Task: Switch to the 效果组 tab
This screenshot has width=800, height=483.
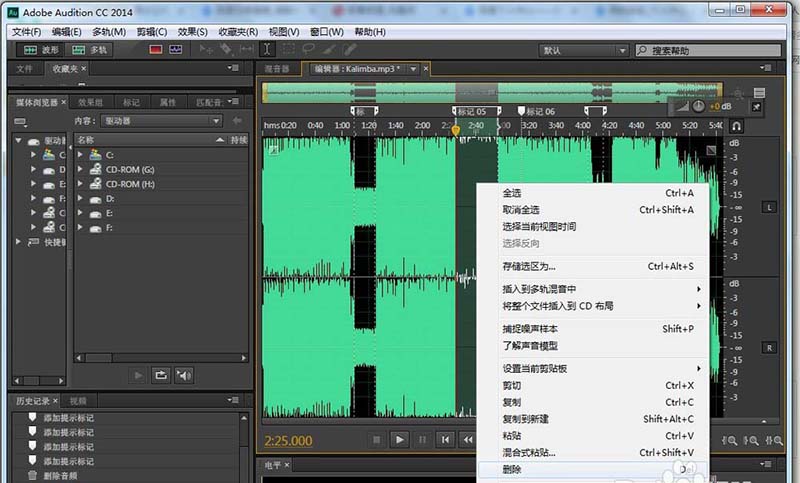Action: 90,103
